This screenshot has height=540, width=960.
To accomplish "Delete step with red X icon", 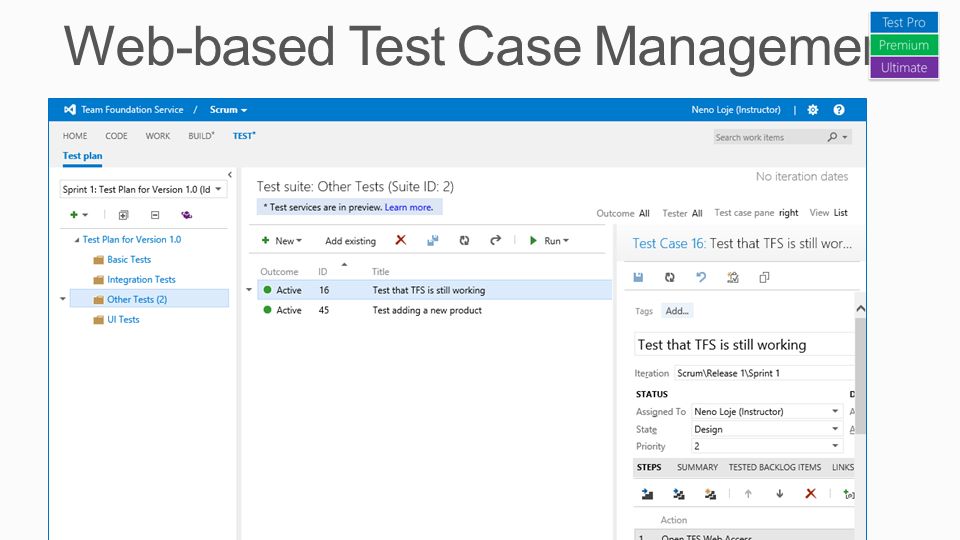I will tap(811, 493).
